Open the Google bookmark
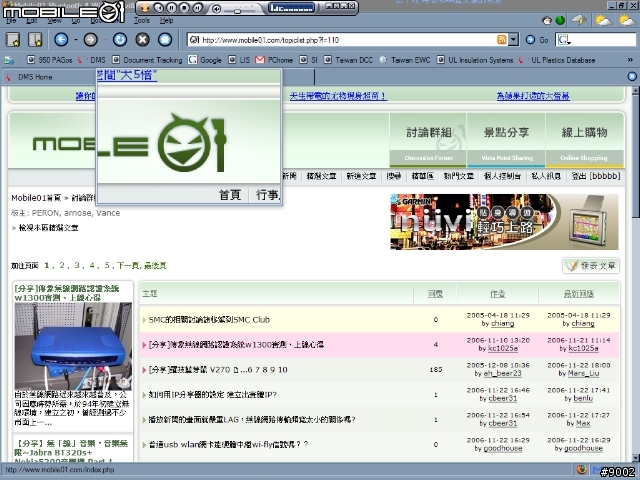 [205, 60]
